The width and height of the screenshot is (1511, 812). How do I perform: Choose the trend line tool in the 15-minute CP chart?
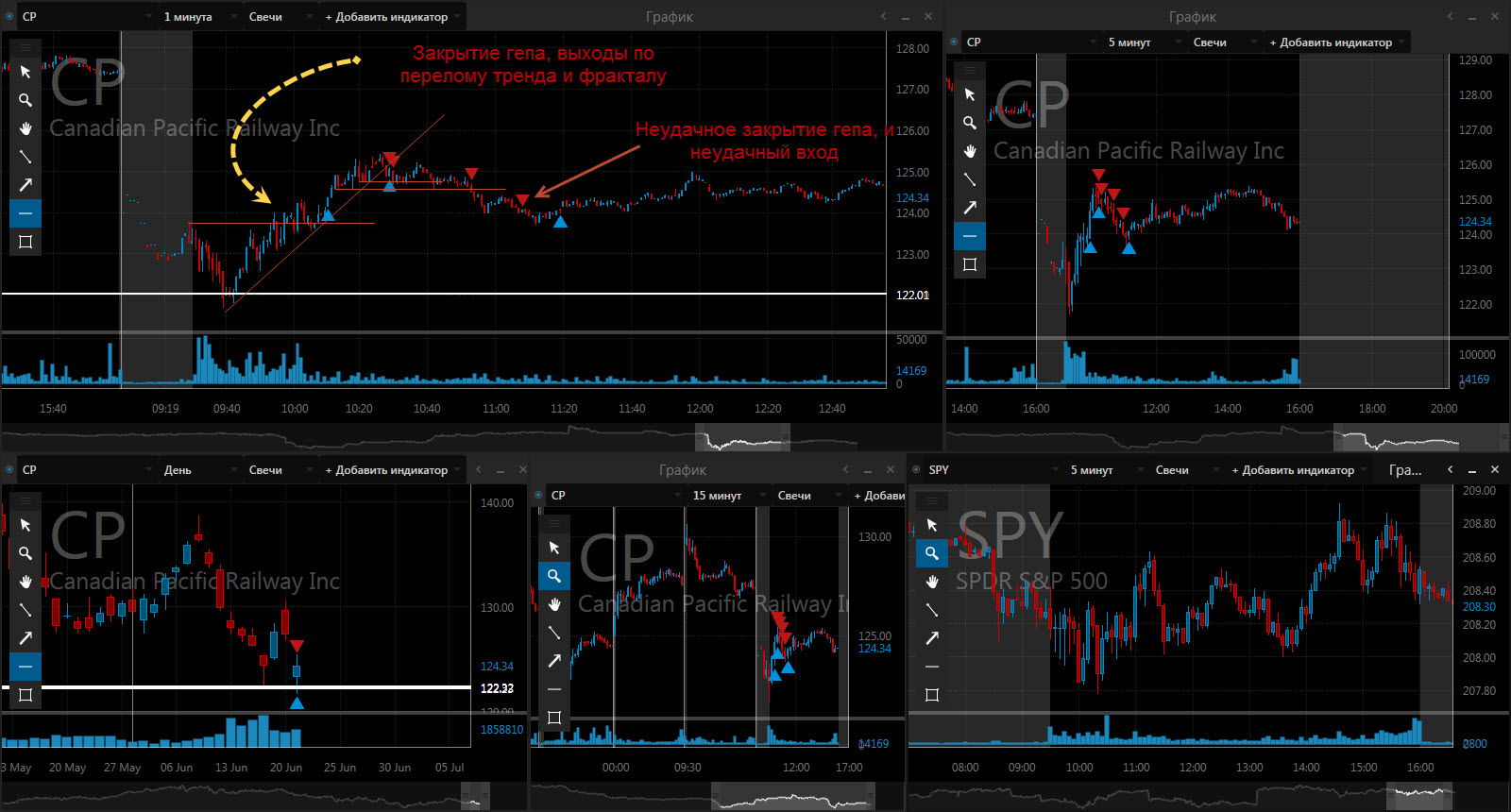click(x=554, y=633)
